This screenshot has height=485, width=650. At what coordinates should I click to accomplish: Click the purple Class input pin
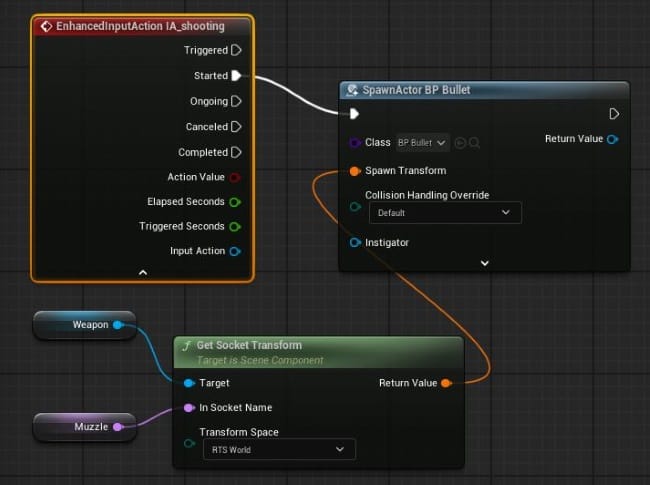355,143
